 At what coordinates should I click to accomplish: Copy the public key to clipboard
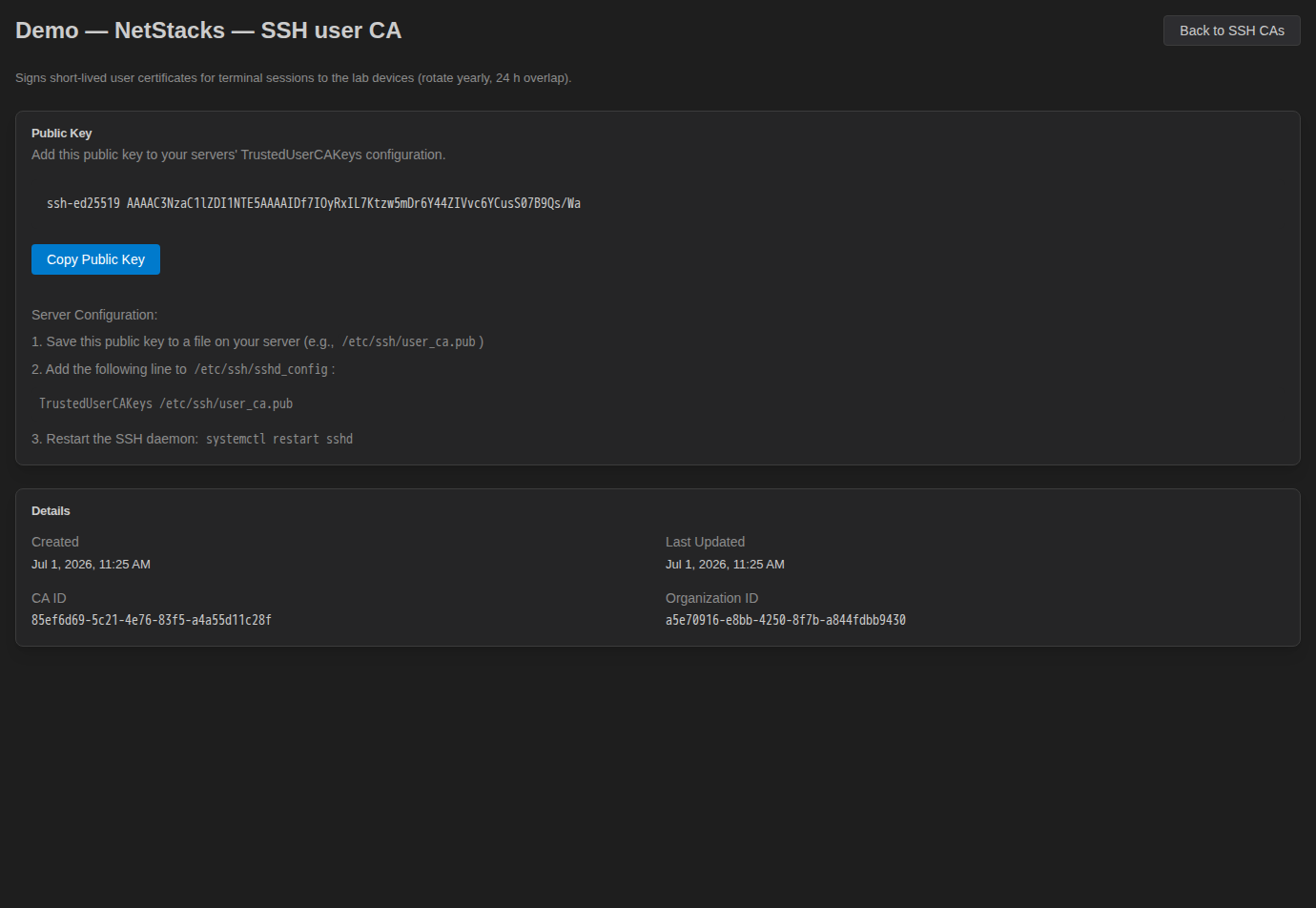(x=95, y=259)
